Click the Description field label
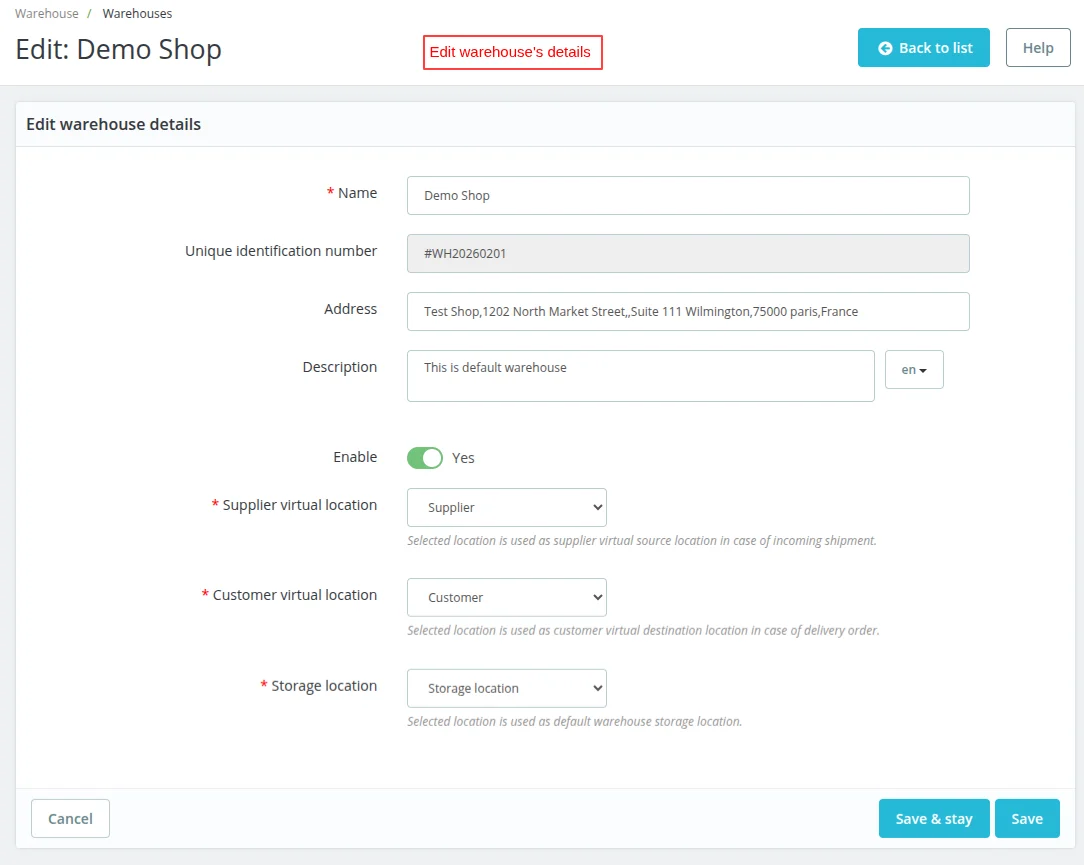 (340, 367)
